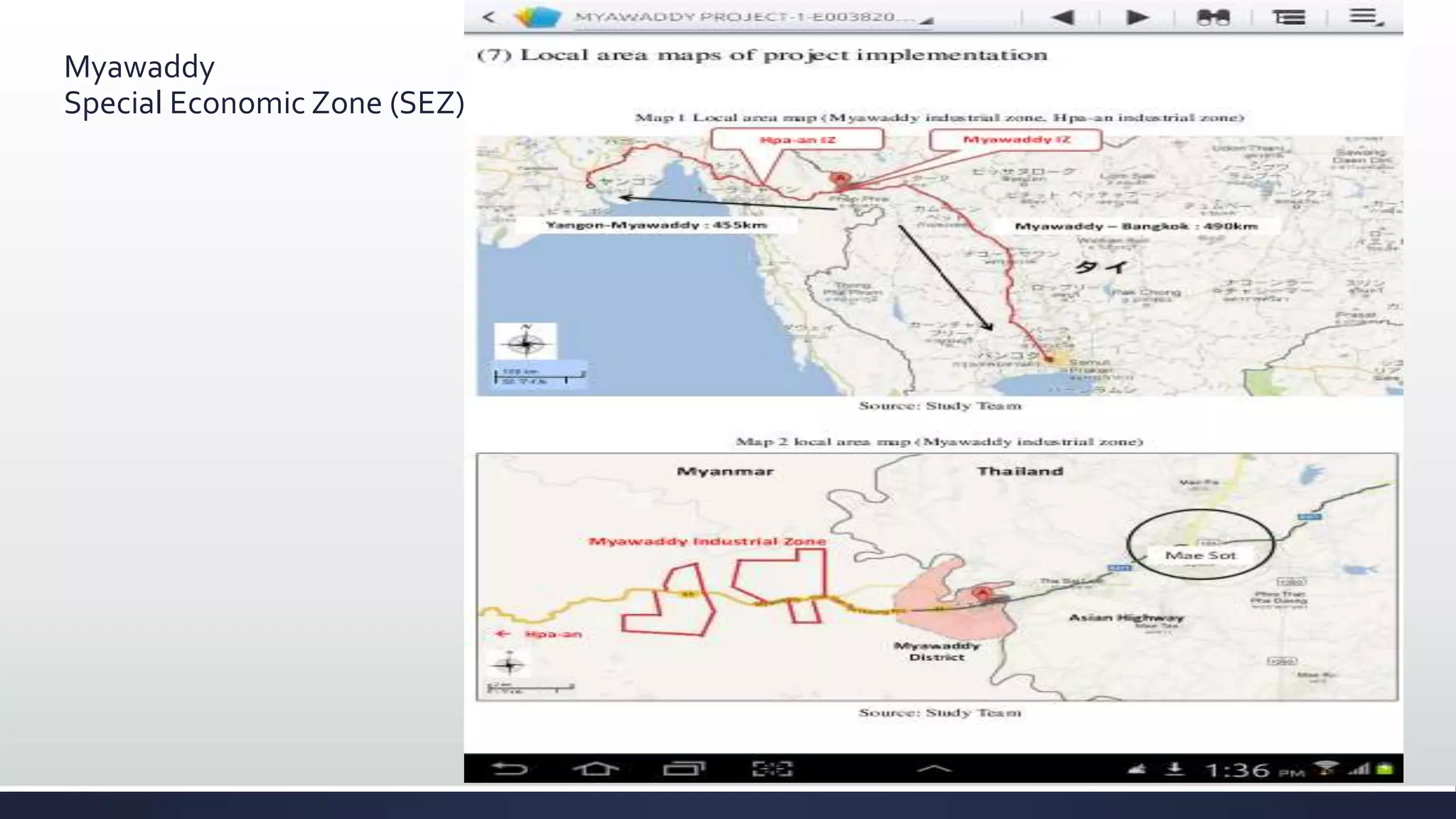Tap the Wi-Fi status icon
1456x819 pixels.
tap(1324, 769)
